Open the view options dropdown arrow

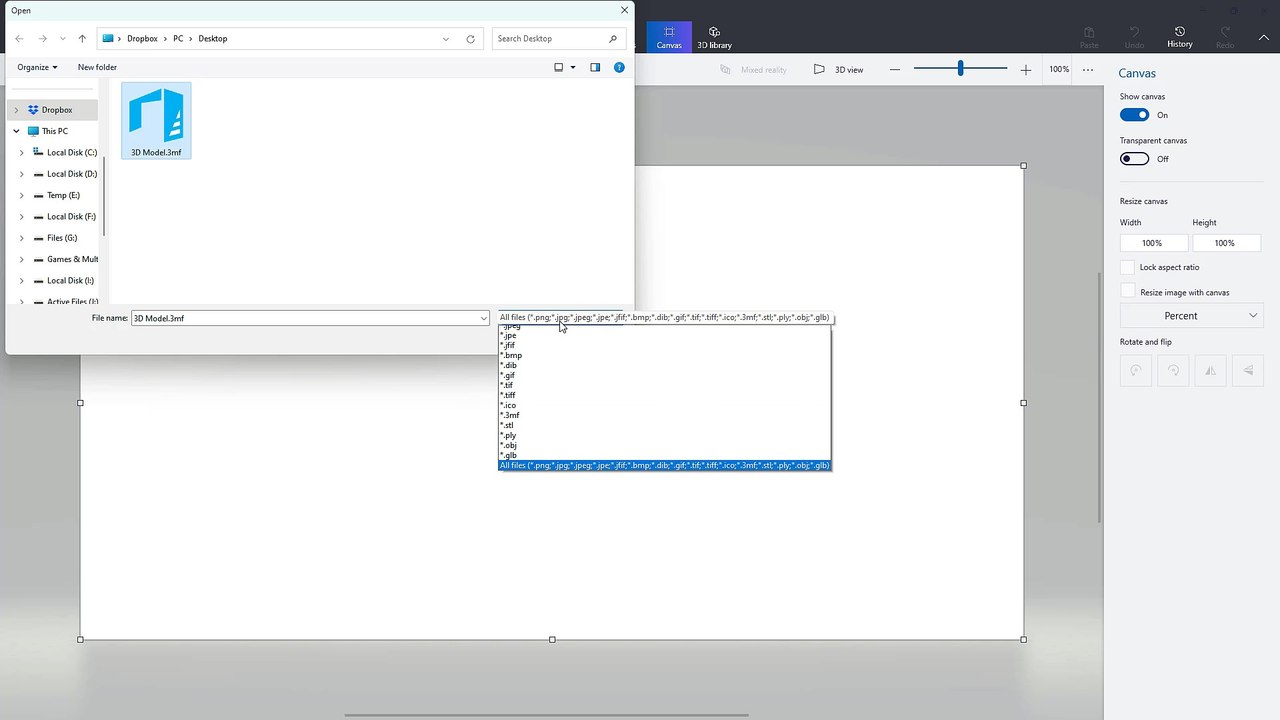click(x=573, y=67)
